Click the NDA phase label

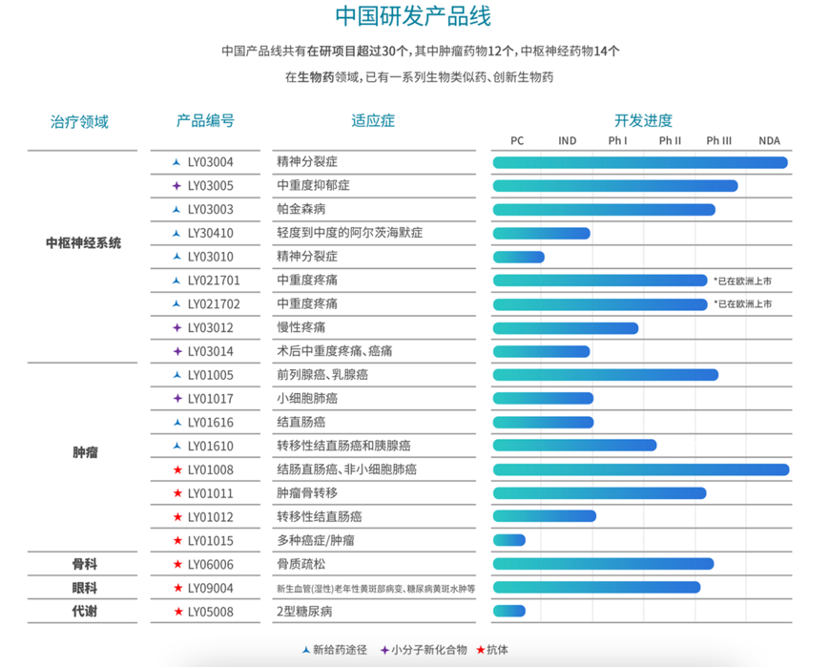tap(769, 141)
